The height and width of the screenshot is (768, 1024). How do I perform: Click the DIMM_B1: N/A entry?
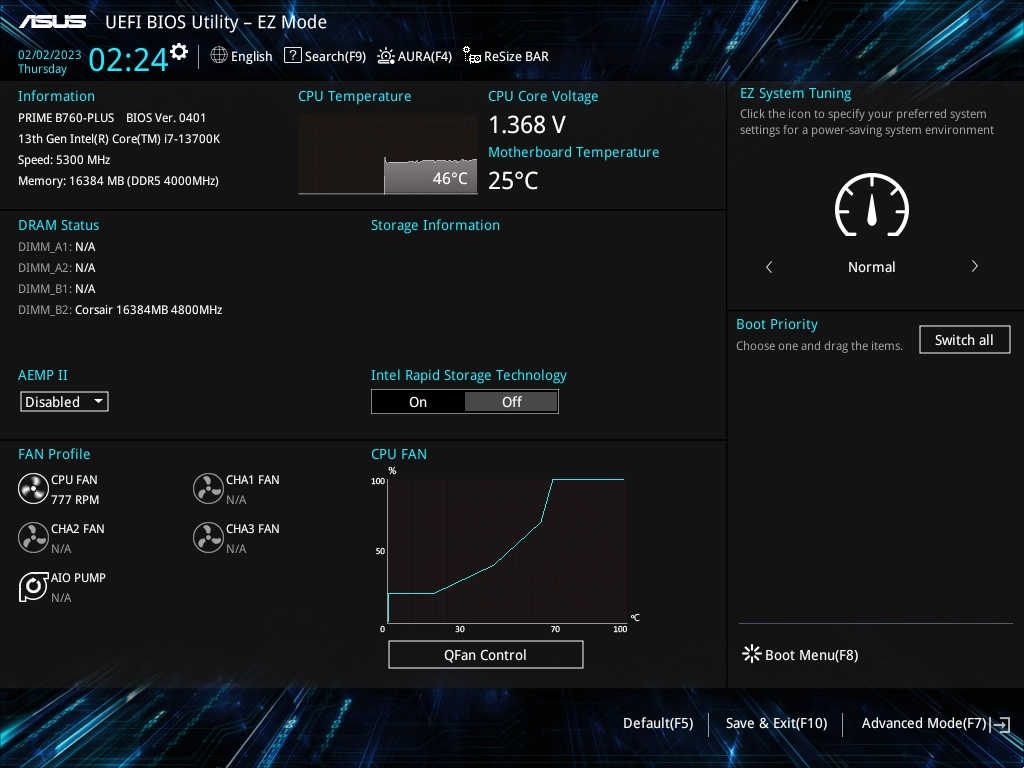coord(57,289)
